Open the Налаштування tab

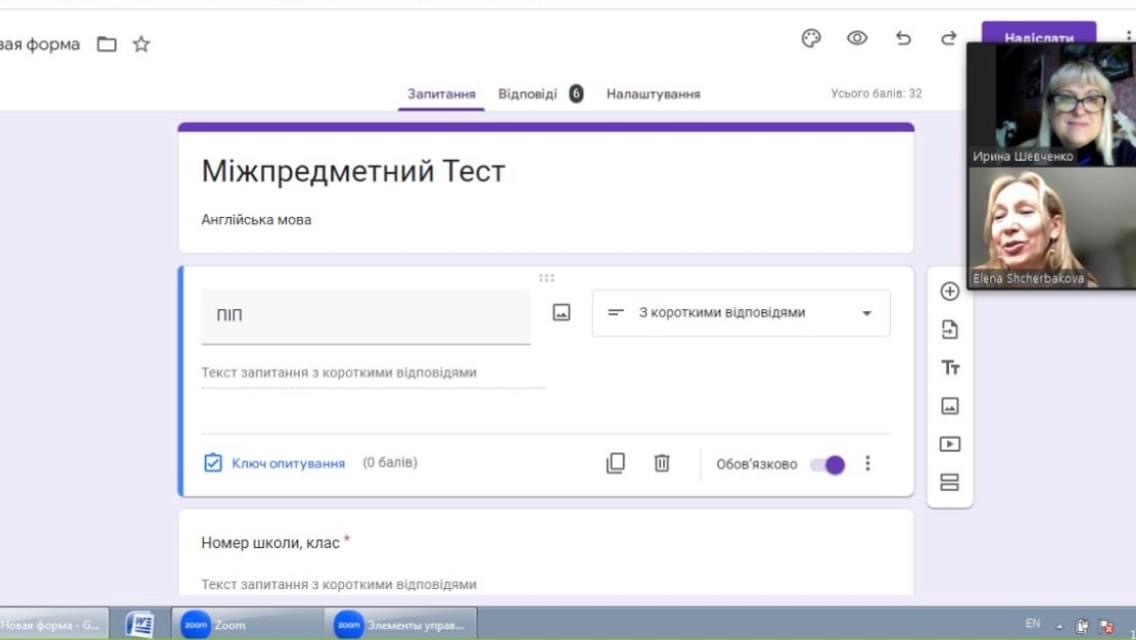pyautogui.click(x=653, y=94)
